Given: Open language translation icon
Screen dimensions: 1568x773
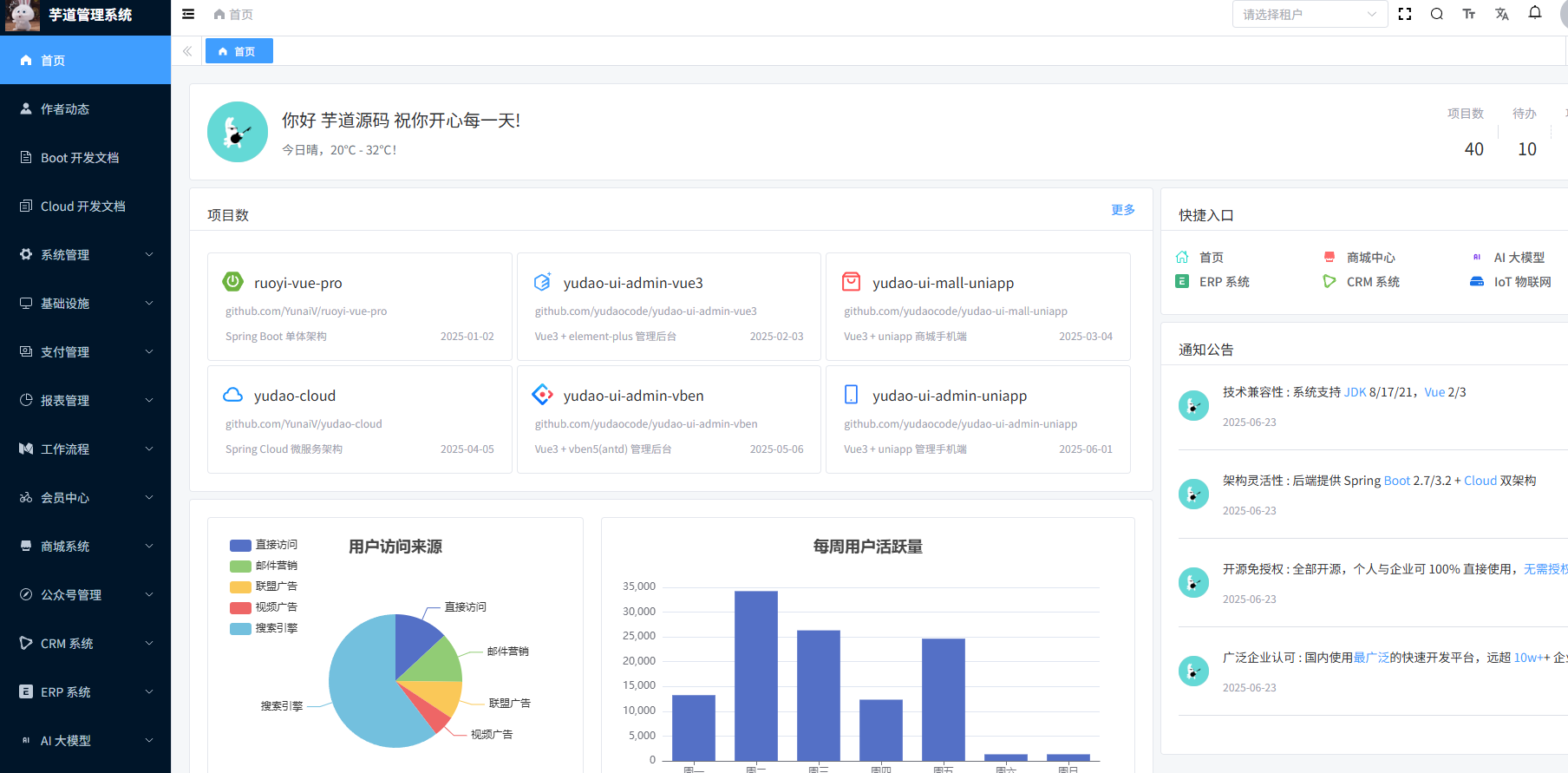Looking at the screenshot, I should click(1502, 14).
